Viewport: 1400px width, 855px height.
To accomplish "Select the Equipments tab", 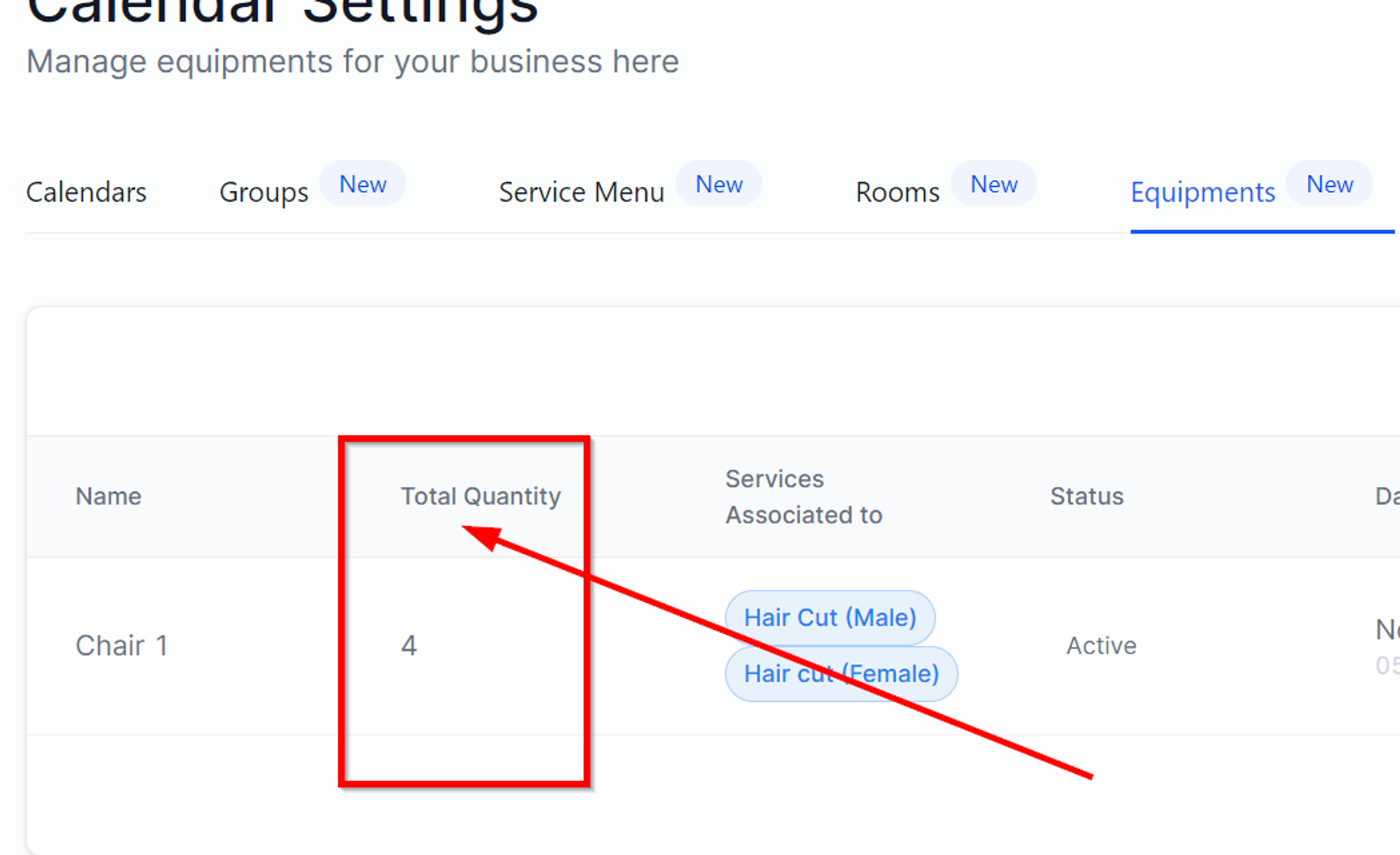I will [1203, 192].
